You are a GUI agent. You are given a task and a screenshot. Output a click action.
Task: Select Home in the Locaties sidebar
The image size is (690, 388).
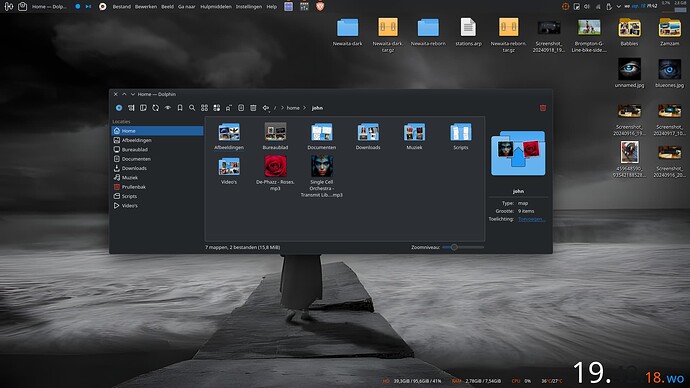[x=158, y=131]
